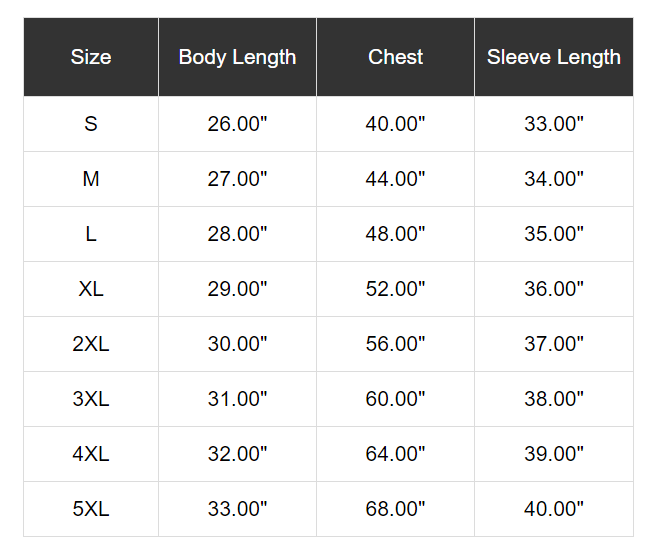
Task: Select the 3XL size cell
Action: 91,399
